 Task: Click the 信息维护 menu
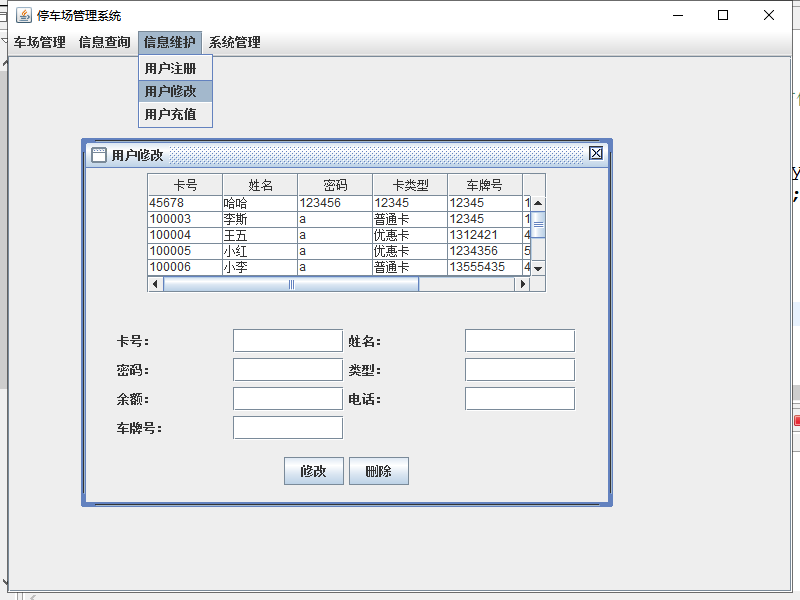point(169,42)
